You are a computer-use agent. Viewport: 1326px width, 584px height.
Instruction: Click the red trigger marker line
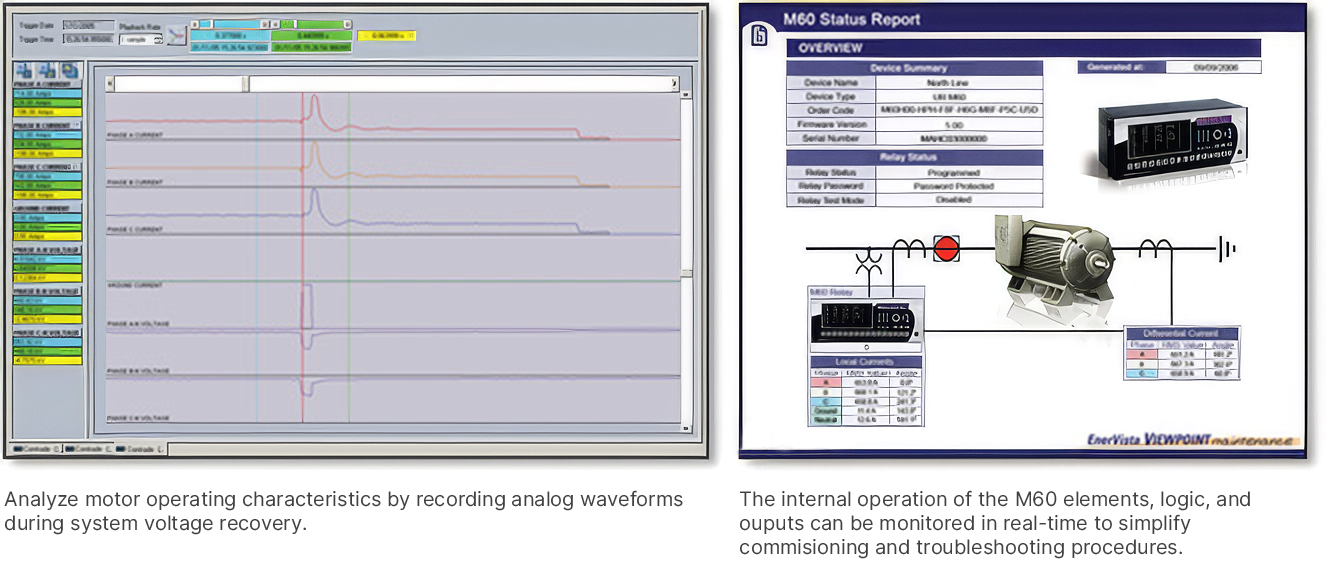click(x=302, y=260)
